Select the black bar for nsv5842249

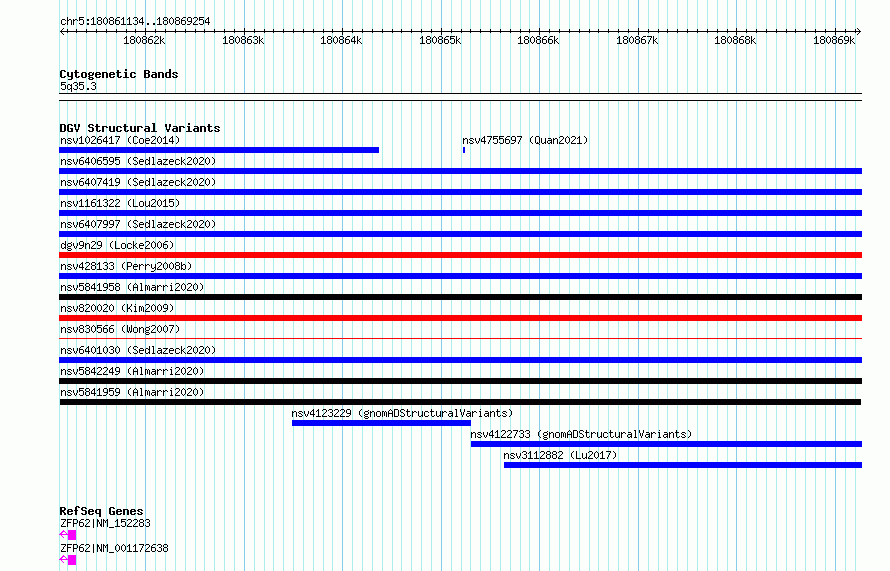[x=460, y=381]
